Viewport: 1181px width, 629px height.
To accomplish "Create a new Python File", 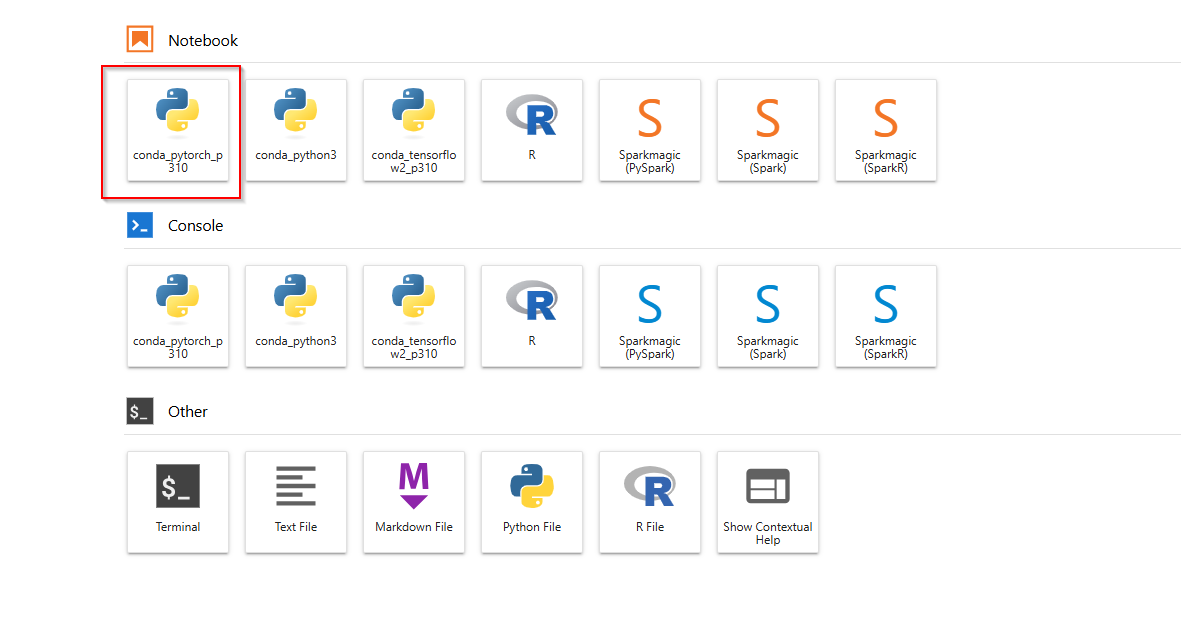I will pyautogui.click(x=532, y=502).
